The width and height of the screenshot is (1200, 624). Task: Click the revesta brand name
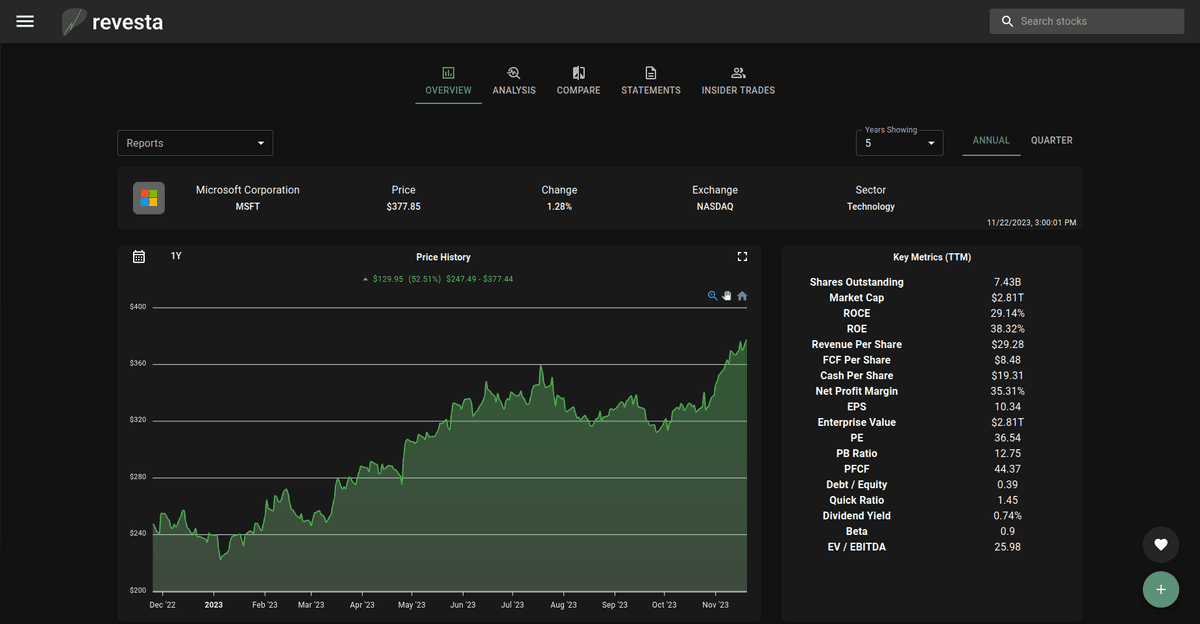tap(127, 21)
